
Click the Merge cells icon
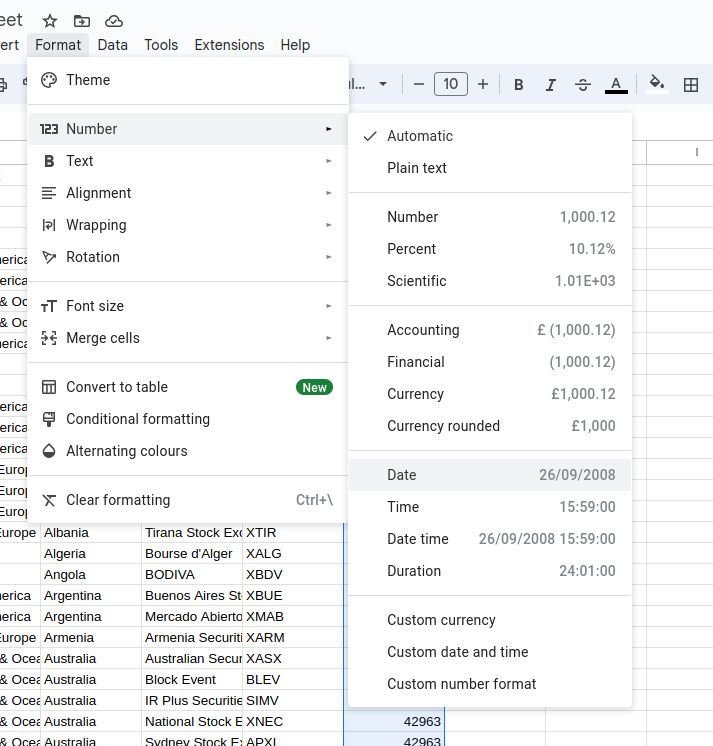coord(49,338)
